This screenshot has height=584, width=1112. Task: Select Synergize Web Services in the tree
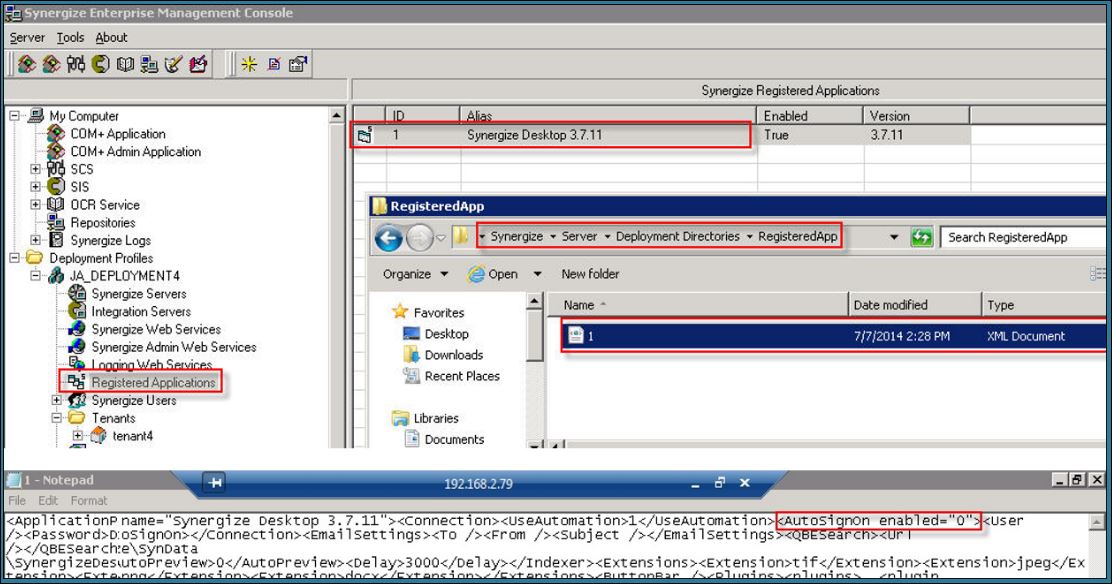point(156,329)
